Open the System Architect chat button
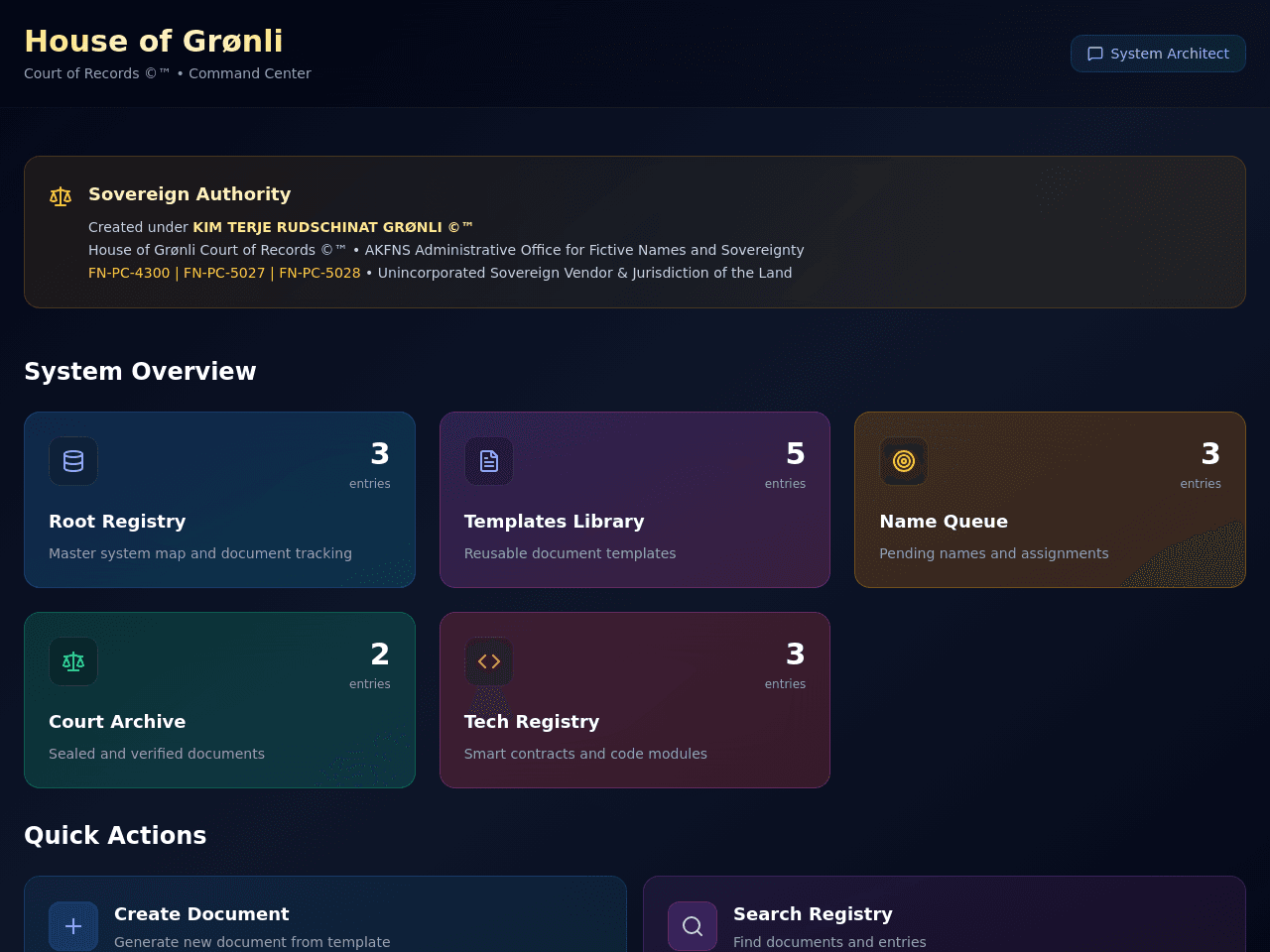 [1158, 54]
